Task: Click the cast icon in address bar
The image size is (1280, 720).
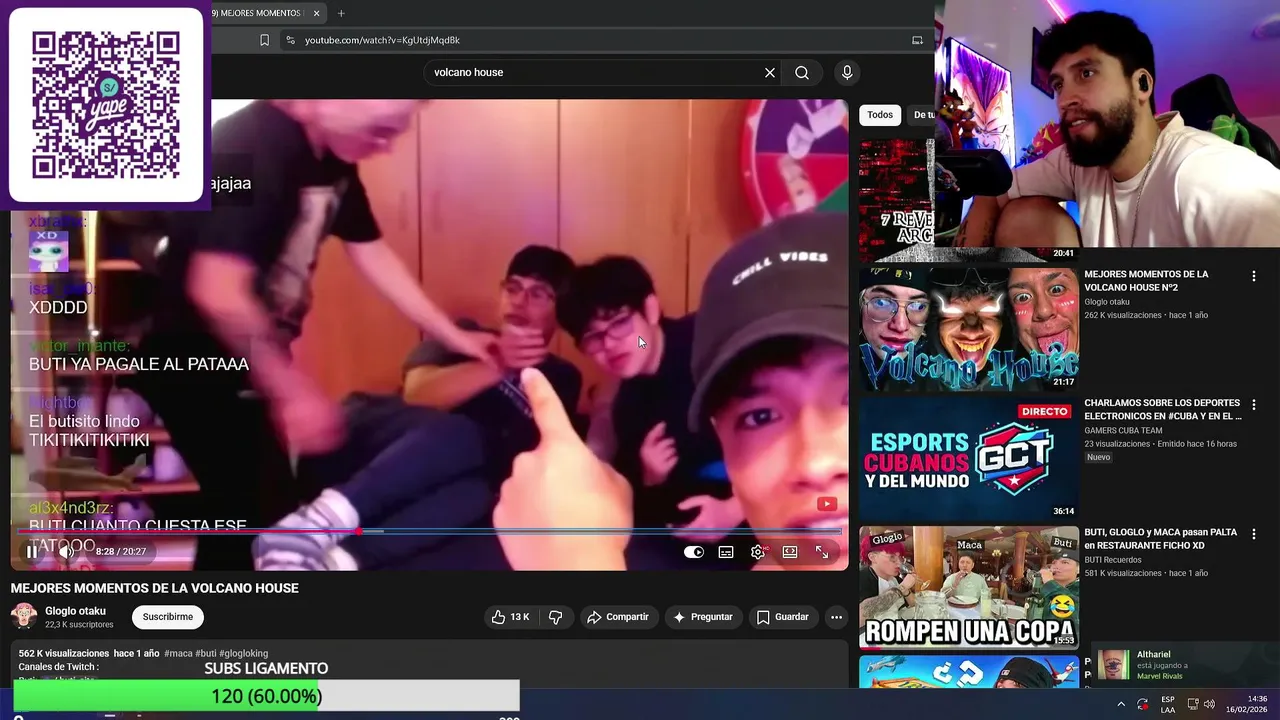Action: pos(917,40)
